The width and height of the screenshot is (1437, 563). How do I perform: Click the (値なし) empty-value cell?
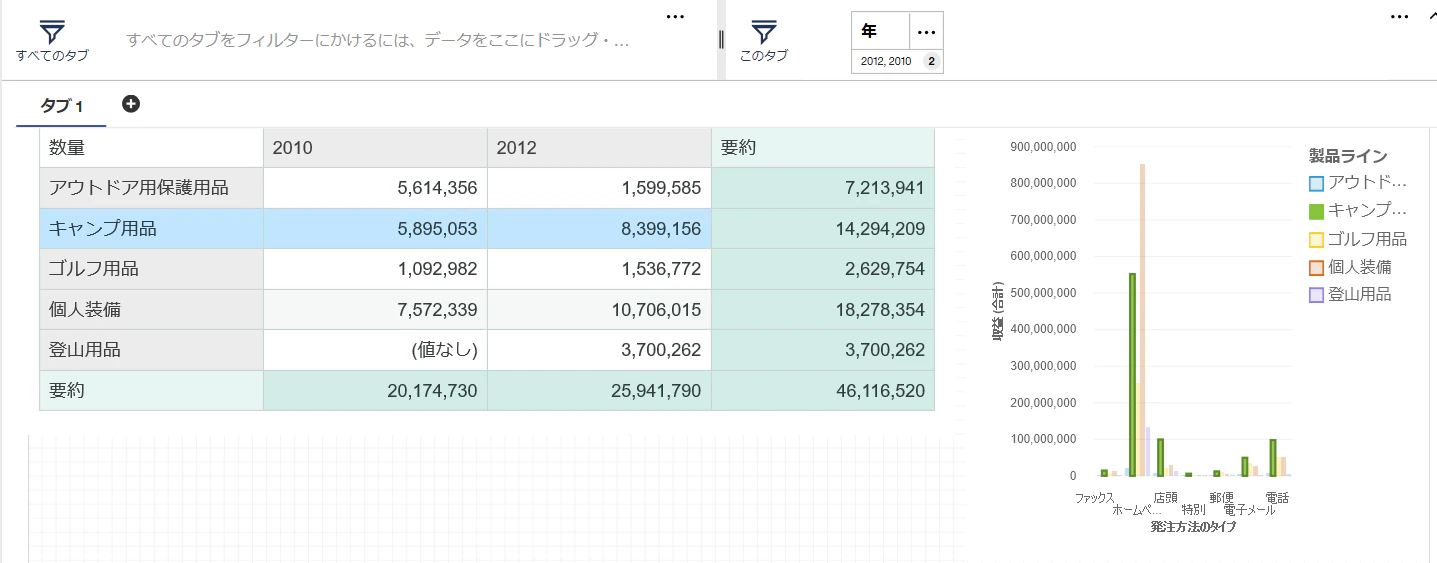pyautogui.click(x=375, y=350)
